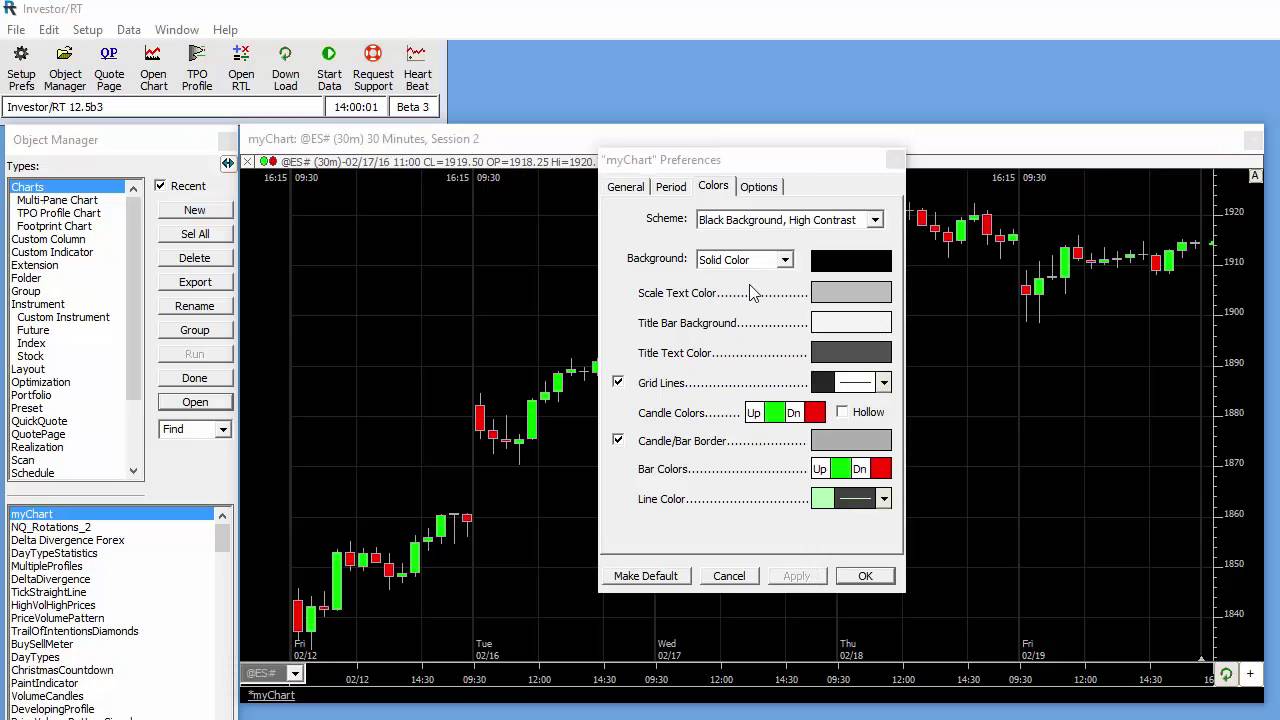Click the green refresh icon under the chart
Screen dimensions: 1280x720
point(1226,674)
